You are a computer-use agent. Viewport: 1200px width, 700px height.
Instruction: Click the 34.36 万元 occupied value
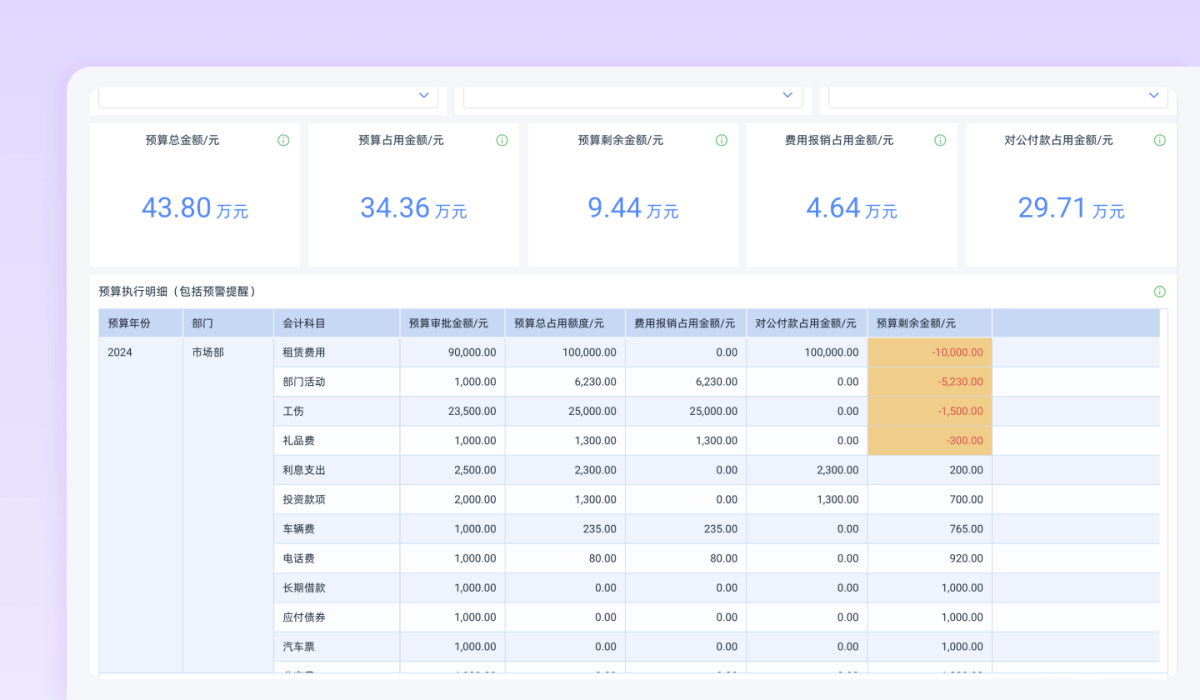413,208
